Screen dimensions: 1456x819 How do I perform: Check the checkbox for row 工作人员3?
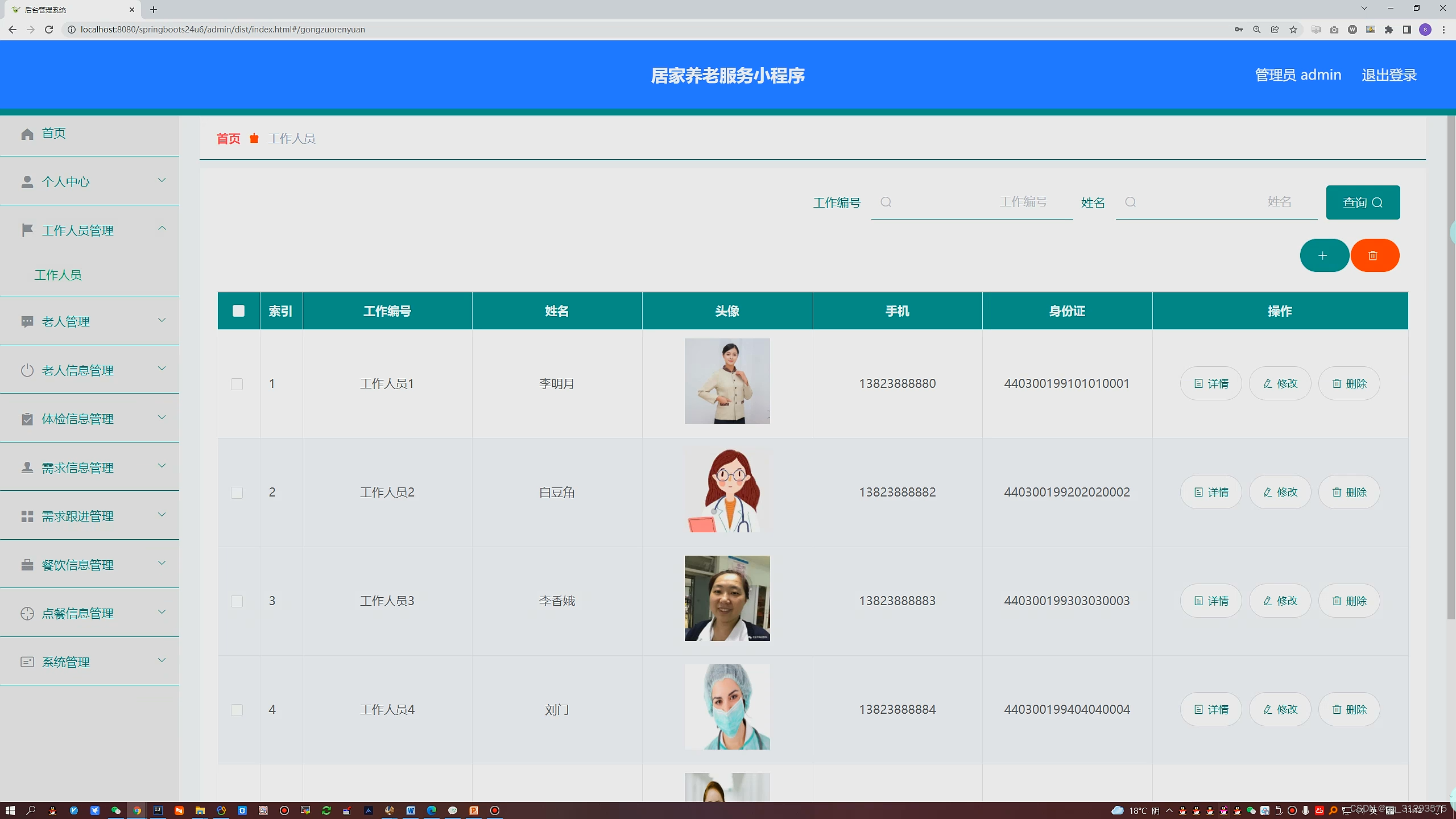[237, 601]
